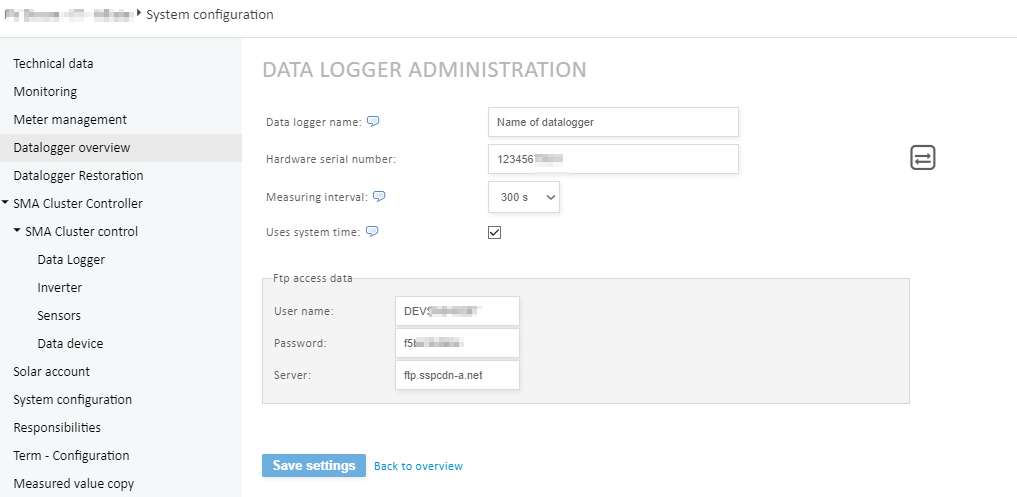Screen dimensions: 1017x497
Task: Select the FTP Server field
Action: pos(457,375)
